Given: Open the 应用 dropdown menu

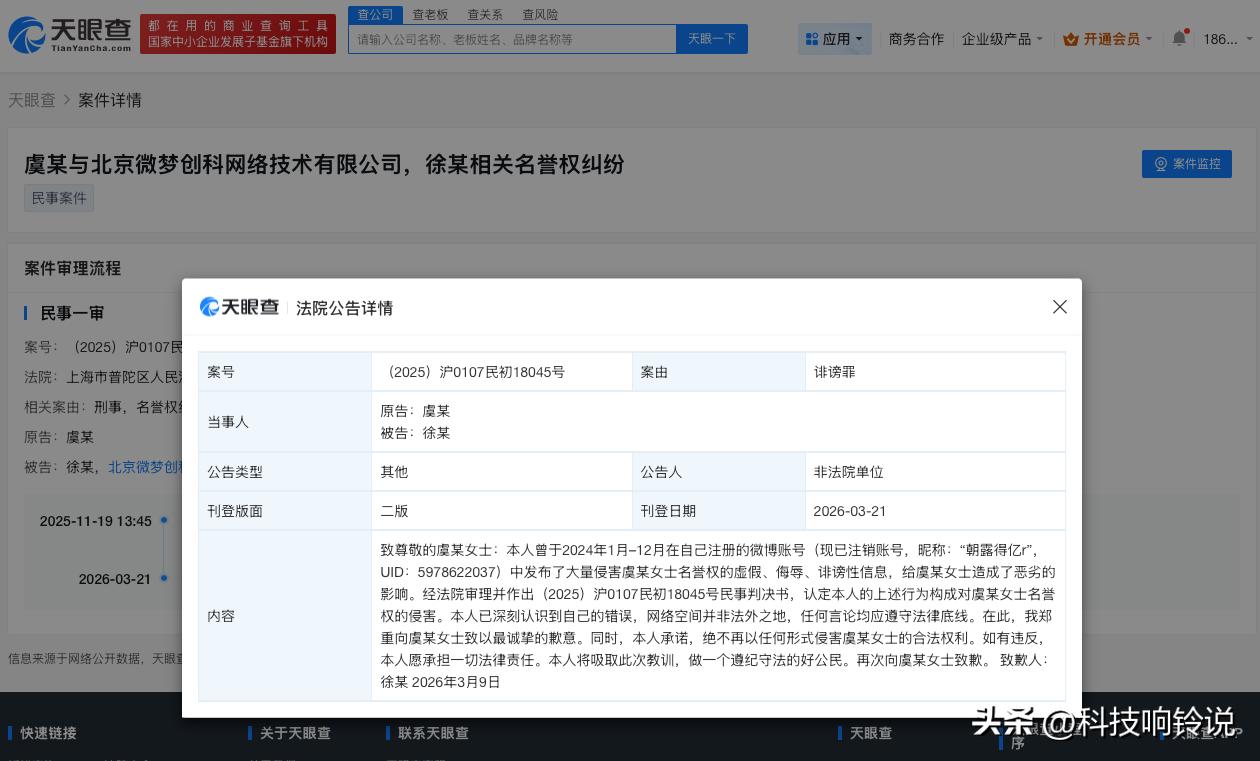Looking at the screenshot, I should [x=835, y=38].
